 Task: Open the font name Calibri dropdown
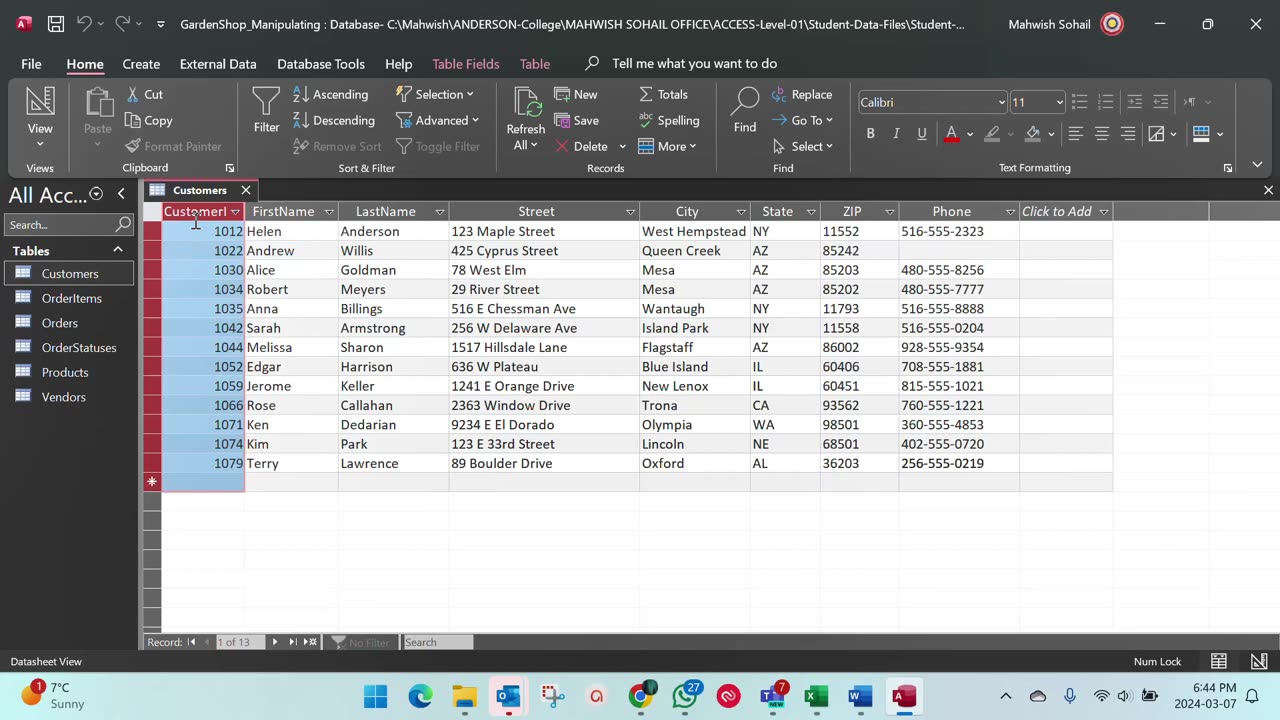(x=1001, y=102)
